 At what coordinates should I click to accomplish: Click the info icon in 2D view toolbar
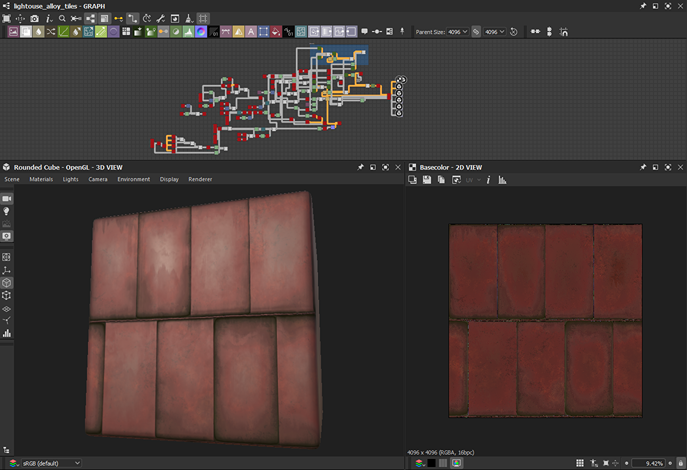(x=488, y=180)
